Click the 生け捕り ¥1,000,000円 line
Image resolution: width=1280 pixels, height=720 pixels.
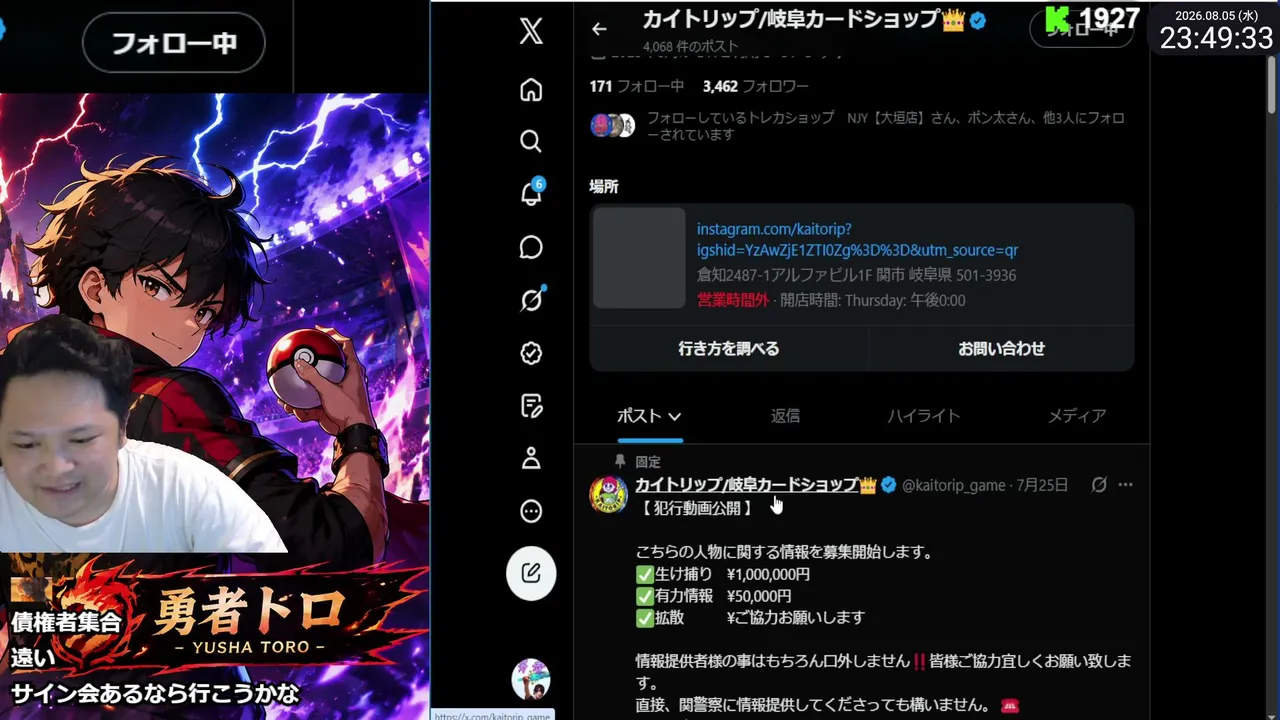click(x=723, y=574)
